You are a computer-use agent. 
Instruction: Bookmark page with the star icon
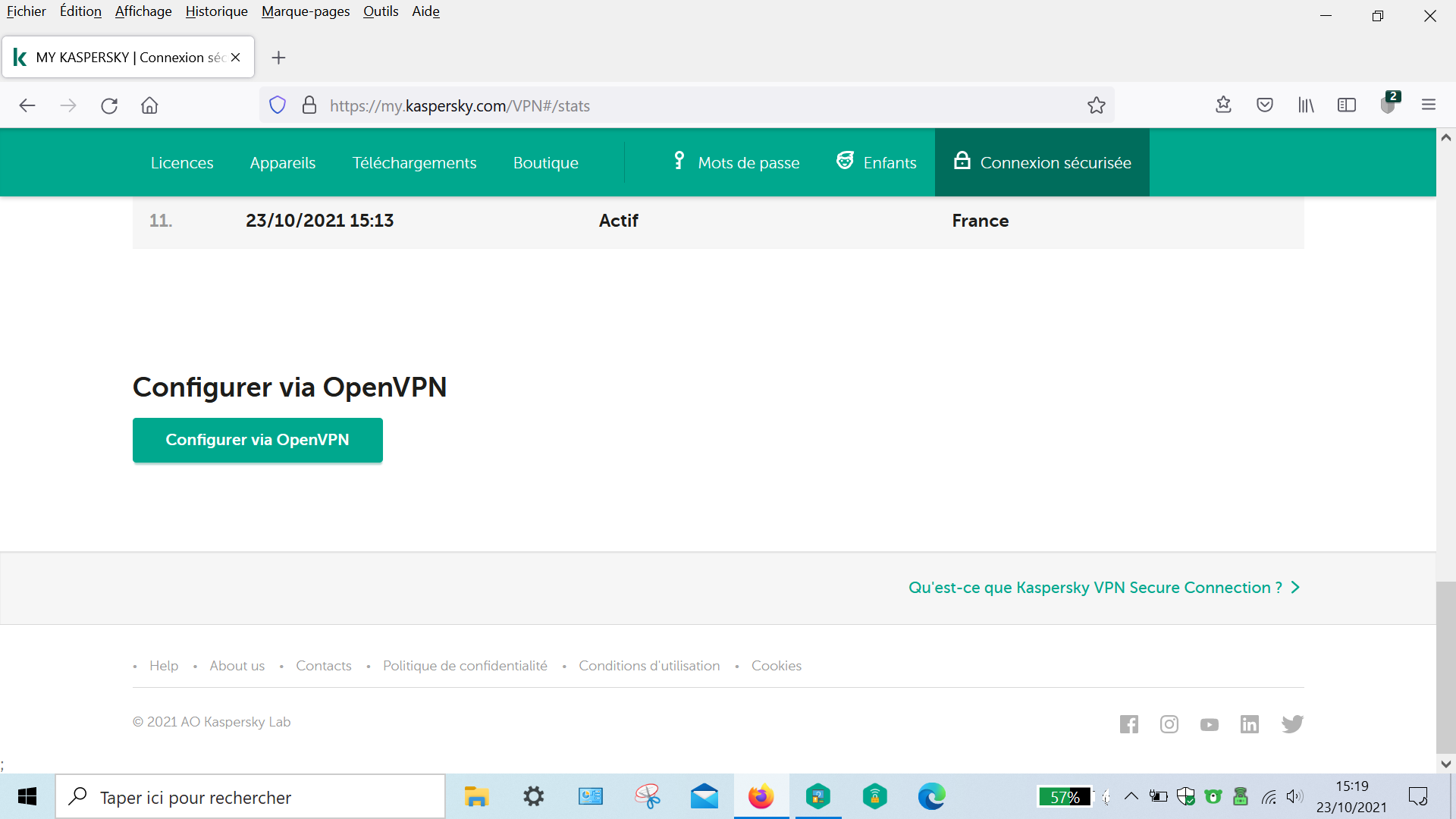tap(1096, 105)
